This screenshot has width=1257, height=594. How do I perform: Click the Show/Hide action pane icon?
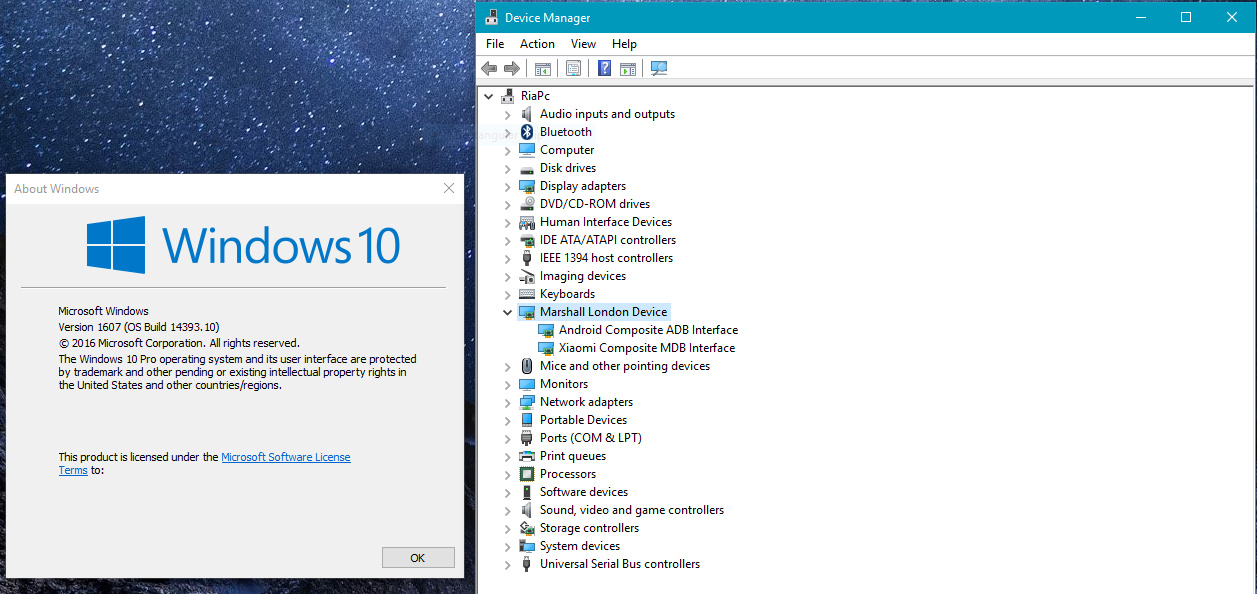pyautogui.click(x=628, y=69)
